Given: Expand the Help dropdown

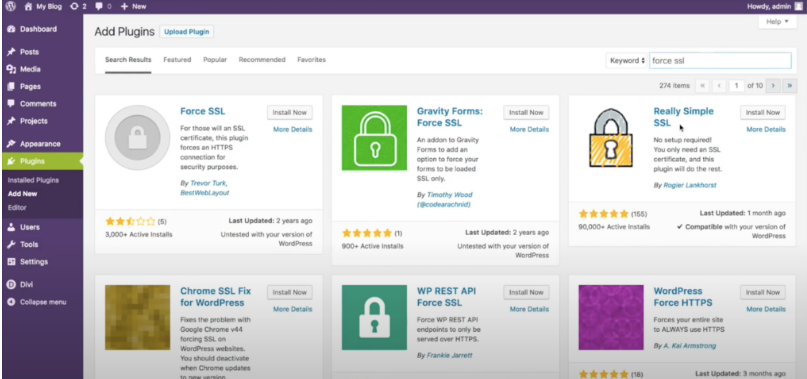Looking at the screenshot, I should [x=777, y=22].
